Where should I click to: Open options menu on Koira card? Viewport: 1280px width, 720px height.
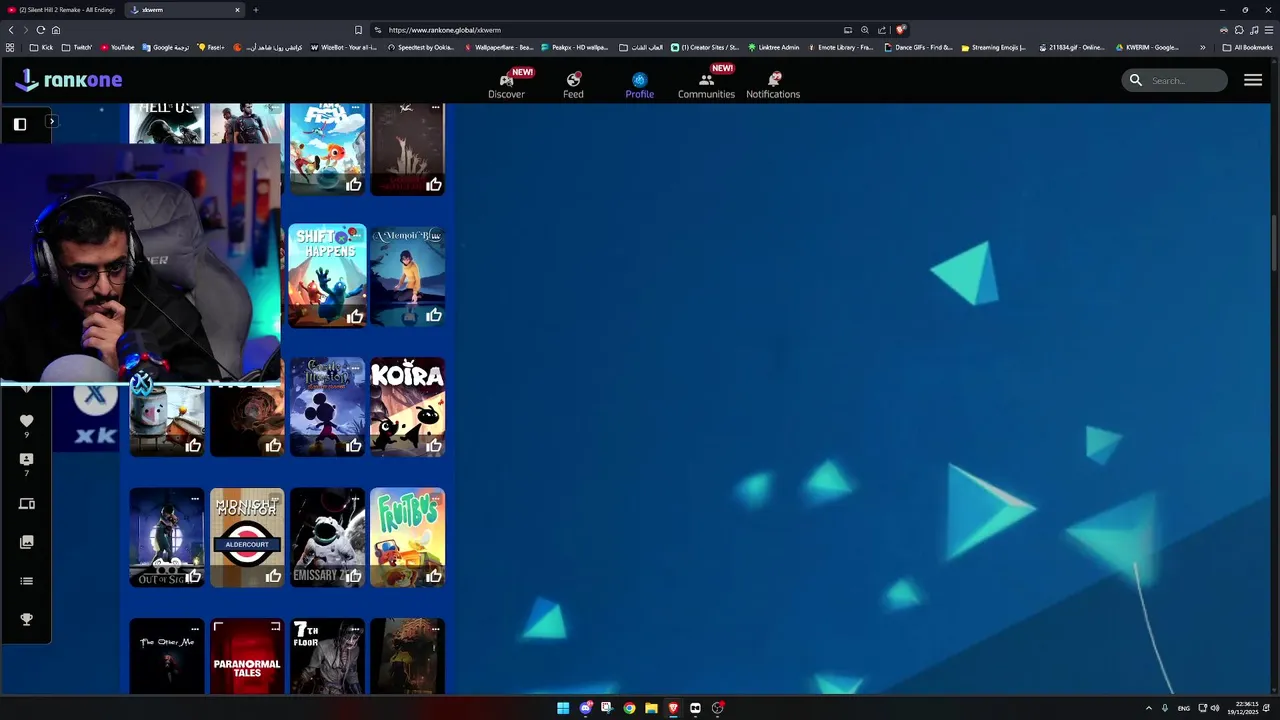click(x=435, y=368)
